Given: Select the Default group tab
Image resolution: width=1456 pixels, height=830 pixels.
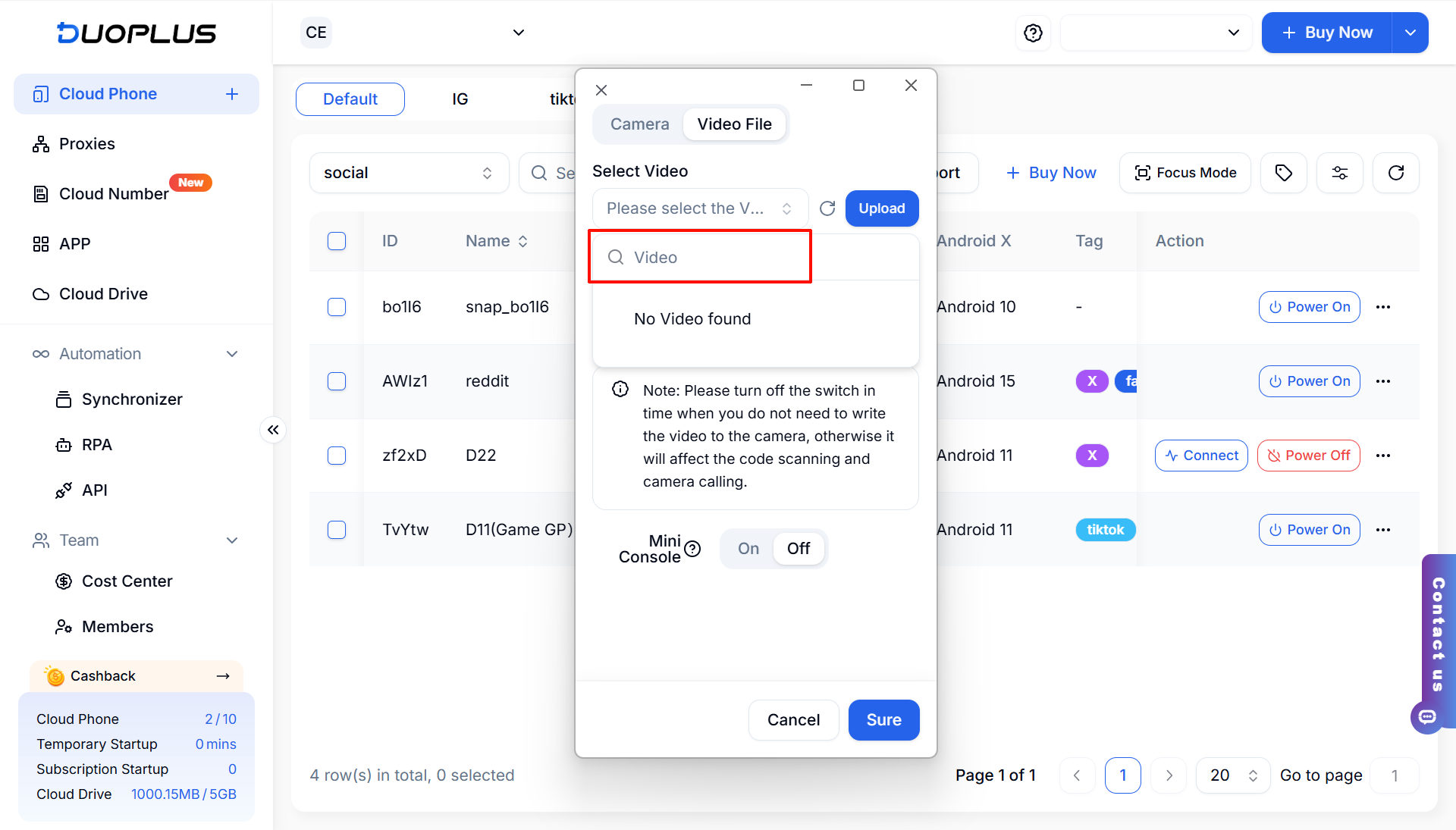Looking at the screenshot, I should click(x=350, y=99).
